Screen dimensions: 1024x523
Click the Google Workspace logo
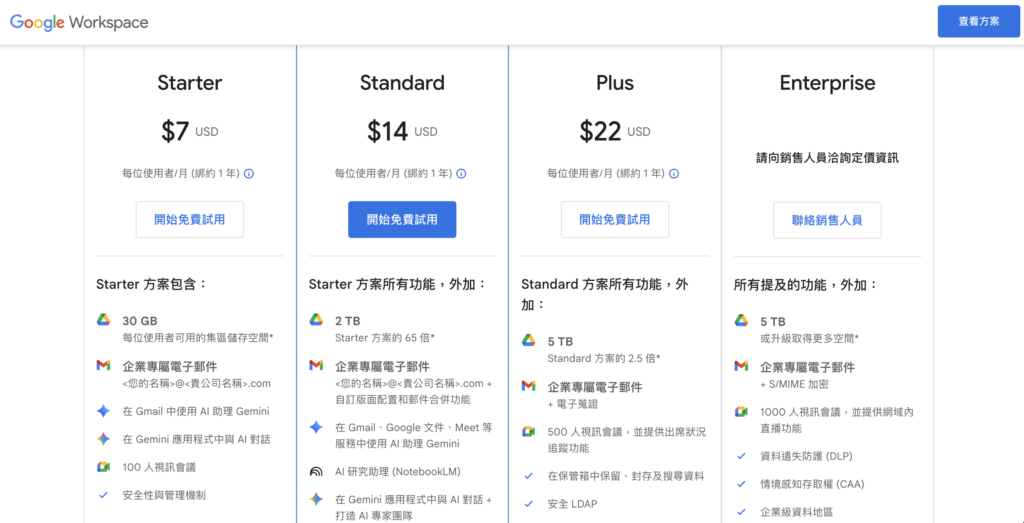pyautogui.click(x=79, y=22)
